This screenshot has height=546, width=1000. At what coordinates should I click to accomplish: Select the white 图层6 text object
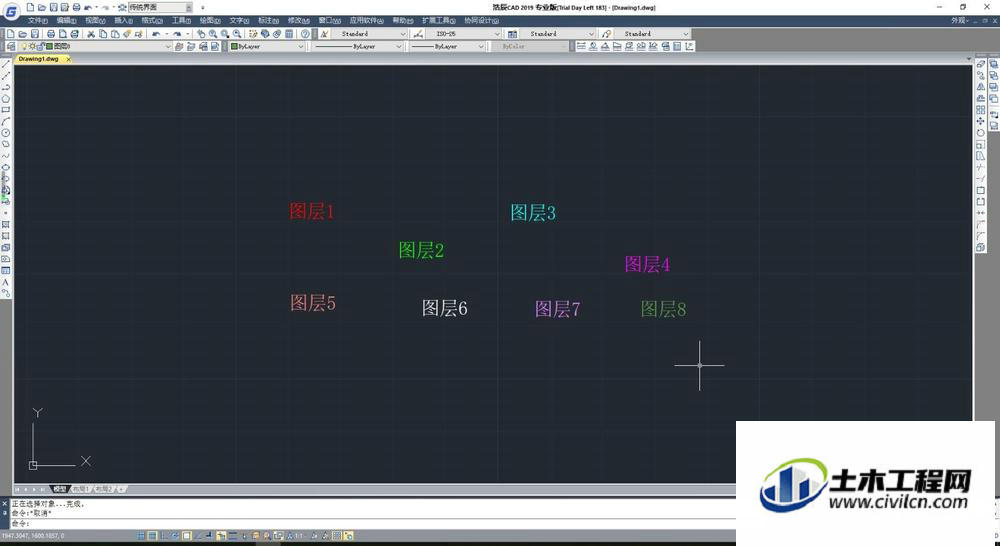pyautogui.click(x=445, y=308)
